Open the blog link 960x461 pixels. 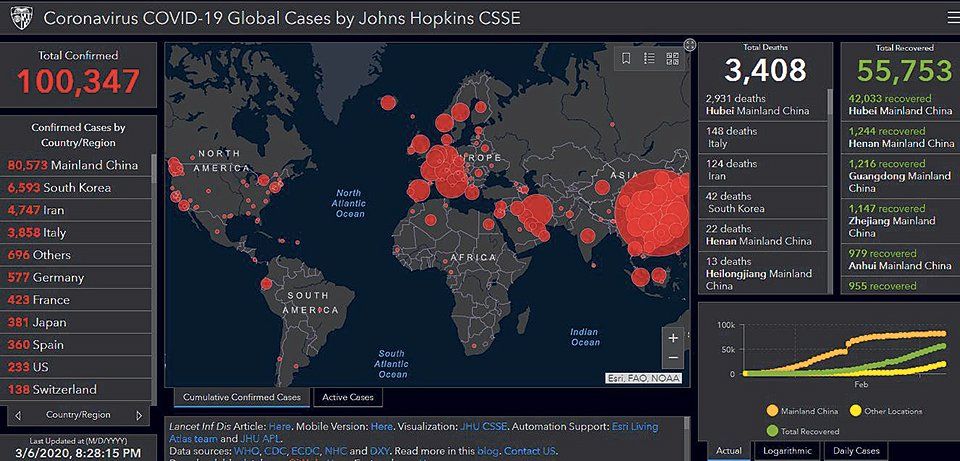pyautogui.click(x=489, y=451)
